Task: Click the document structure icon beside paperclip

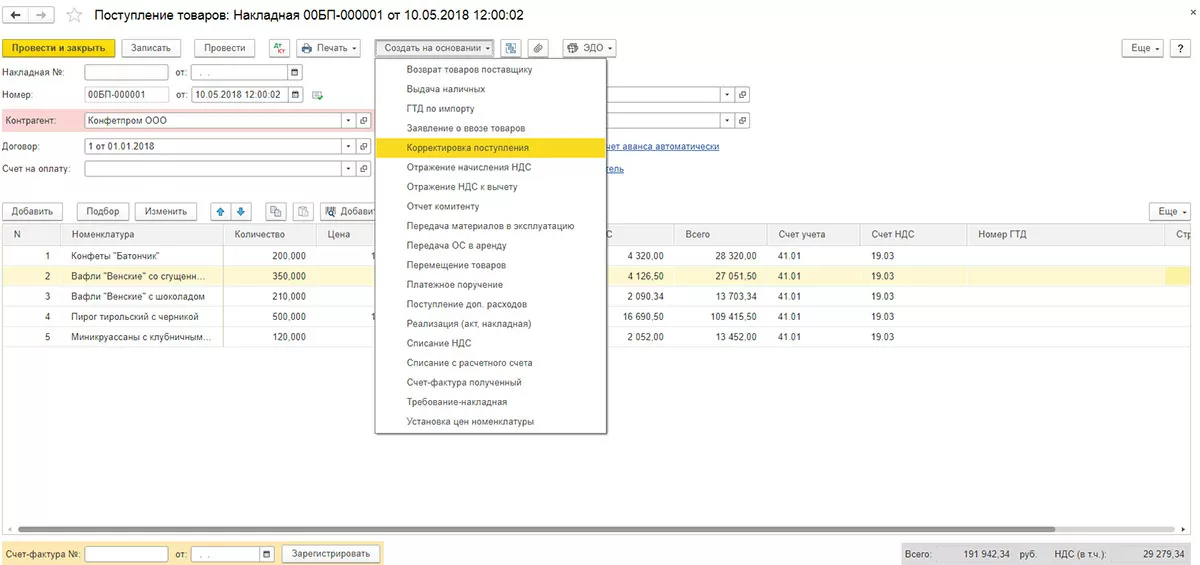Action: [511, 48]
